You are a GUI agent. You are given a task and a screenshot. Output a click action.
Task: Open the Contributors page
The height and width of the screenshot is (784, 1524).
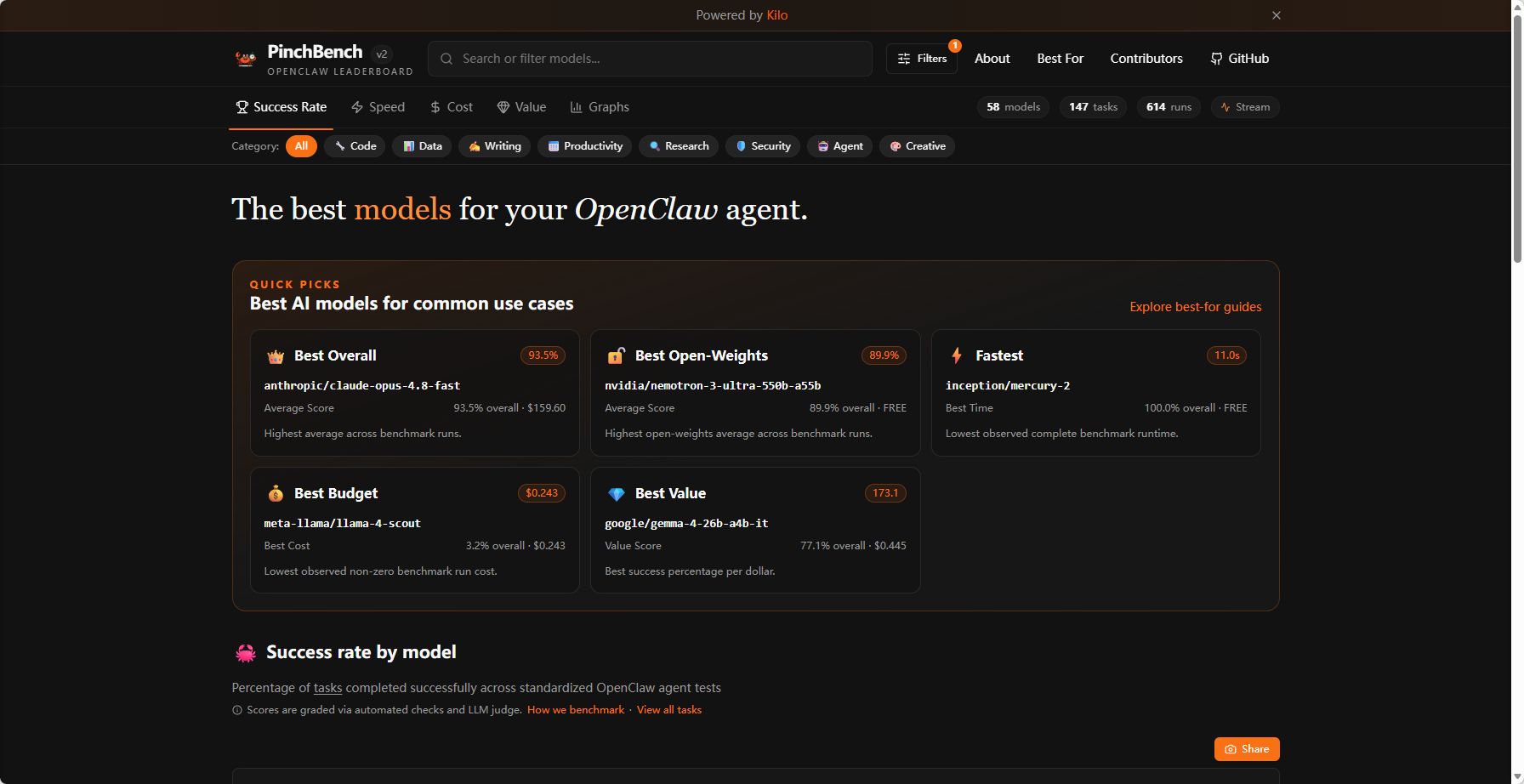[x=1146, y=59]
